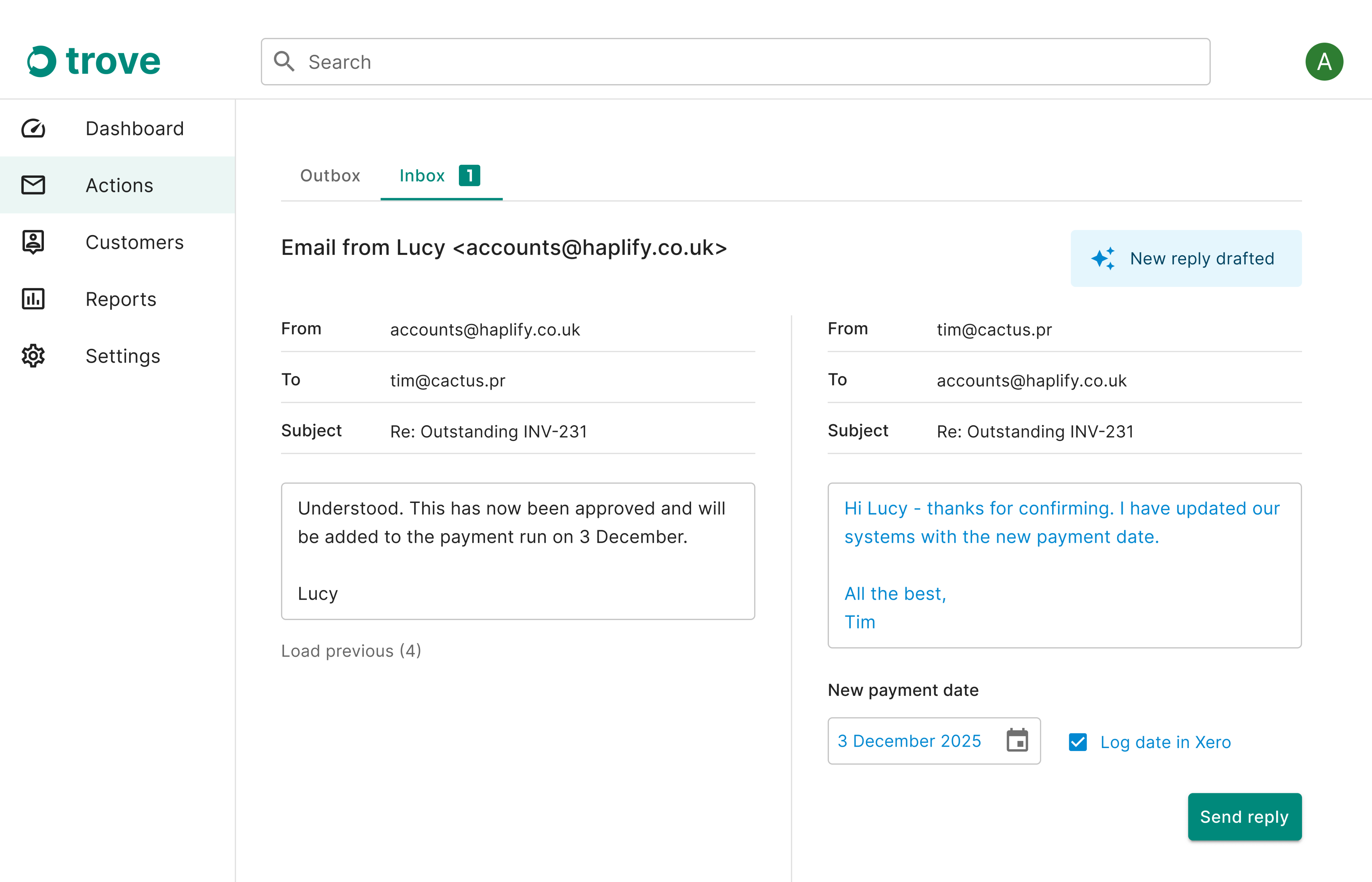Expand Load previous (4) emails
The height and width of the screenshot is (882, 1372).
point(351,651)
